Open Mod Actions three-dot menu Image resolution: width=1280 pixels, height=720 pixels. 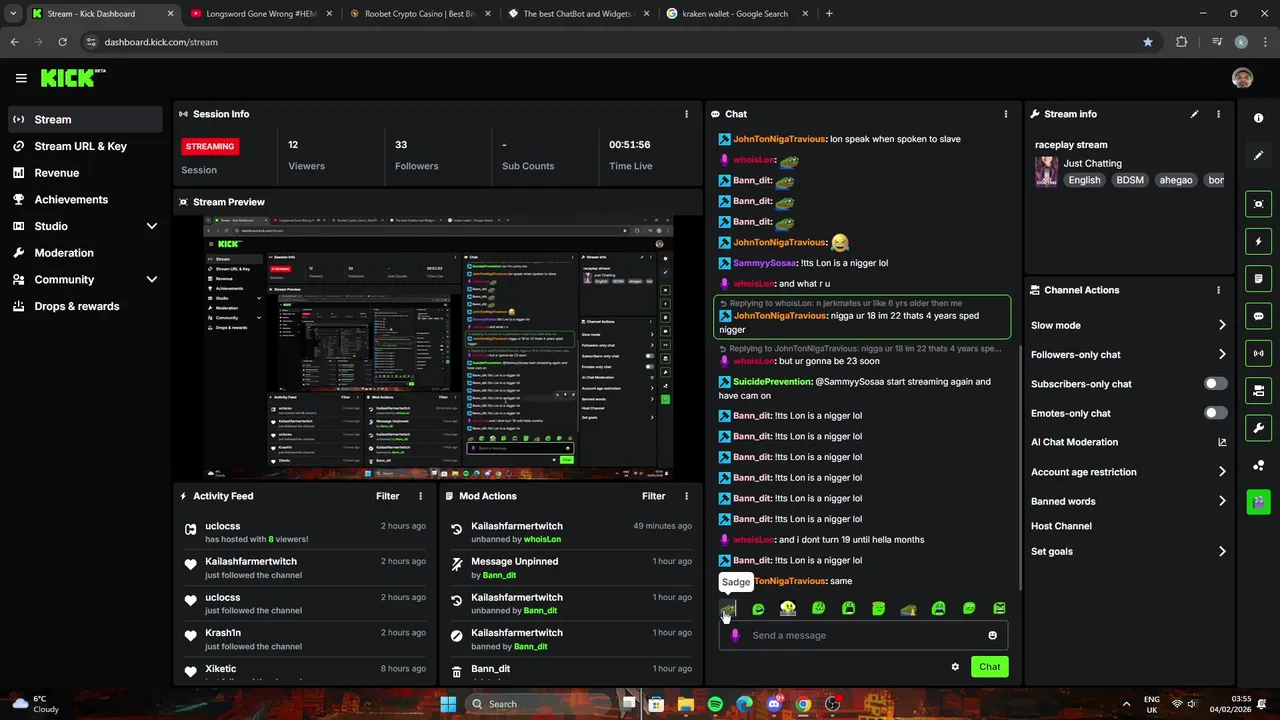point(686,496)
